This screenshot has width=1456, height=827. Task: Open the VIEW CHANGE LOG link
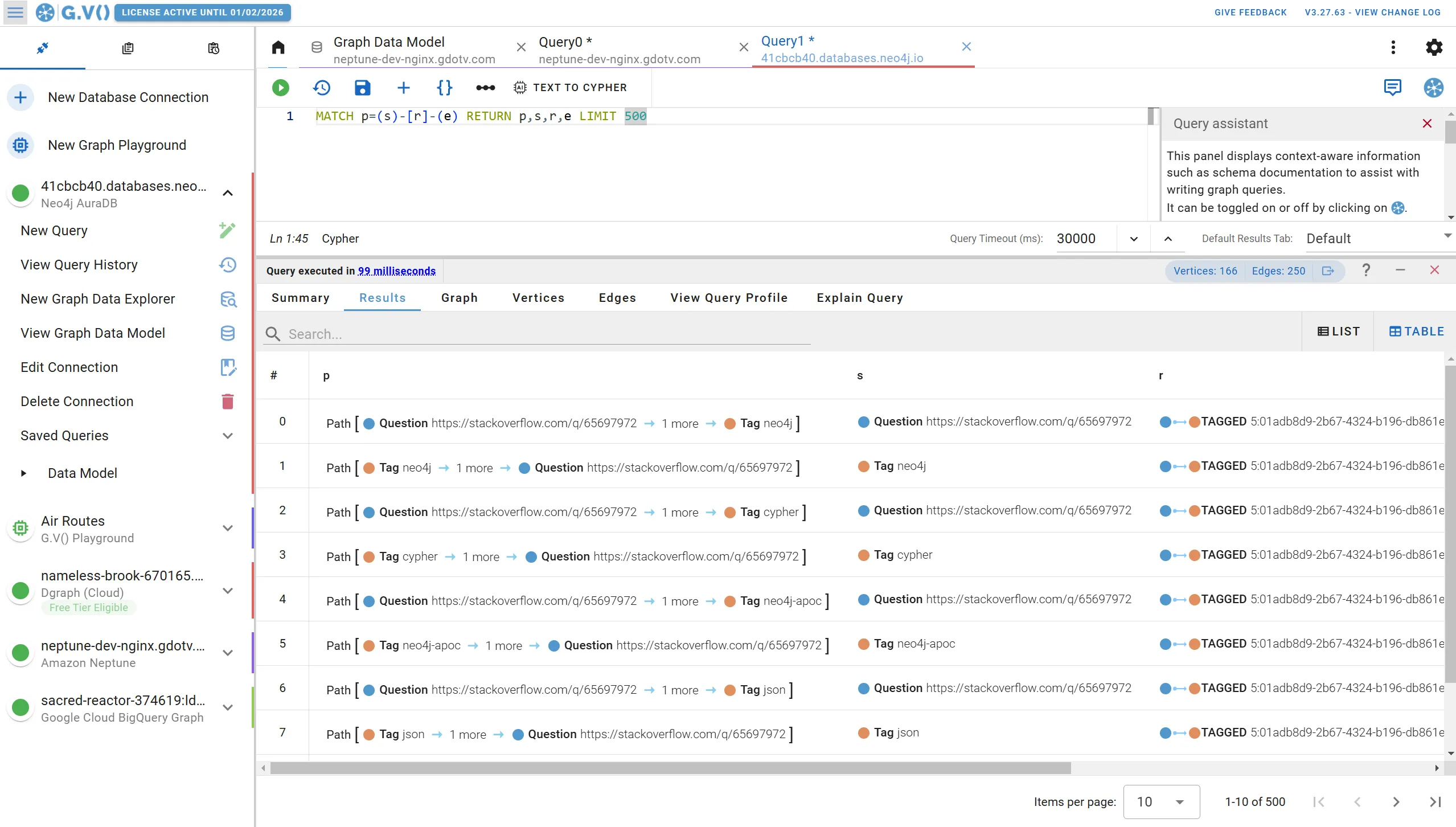tap(1372, 12)
